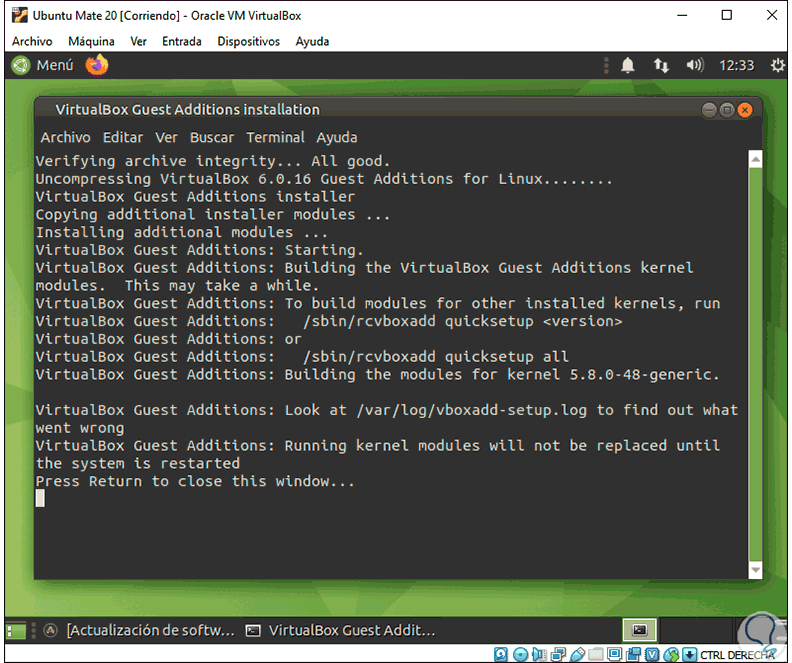Click the 'Press Return to close this window...' line

click(x=195, y=481)
